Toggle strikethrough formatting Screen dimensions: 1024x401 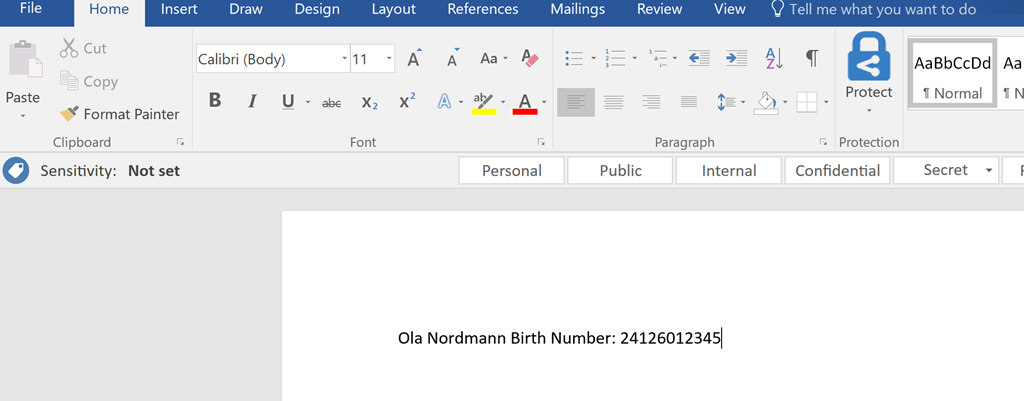pyautogui.click(x=332, y=103)
